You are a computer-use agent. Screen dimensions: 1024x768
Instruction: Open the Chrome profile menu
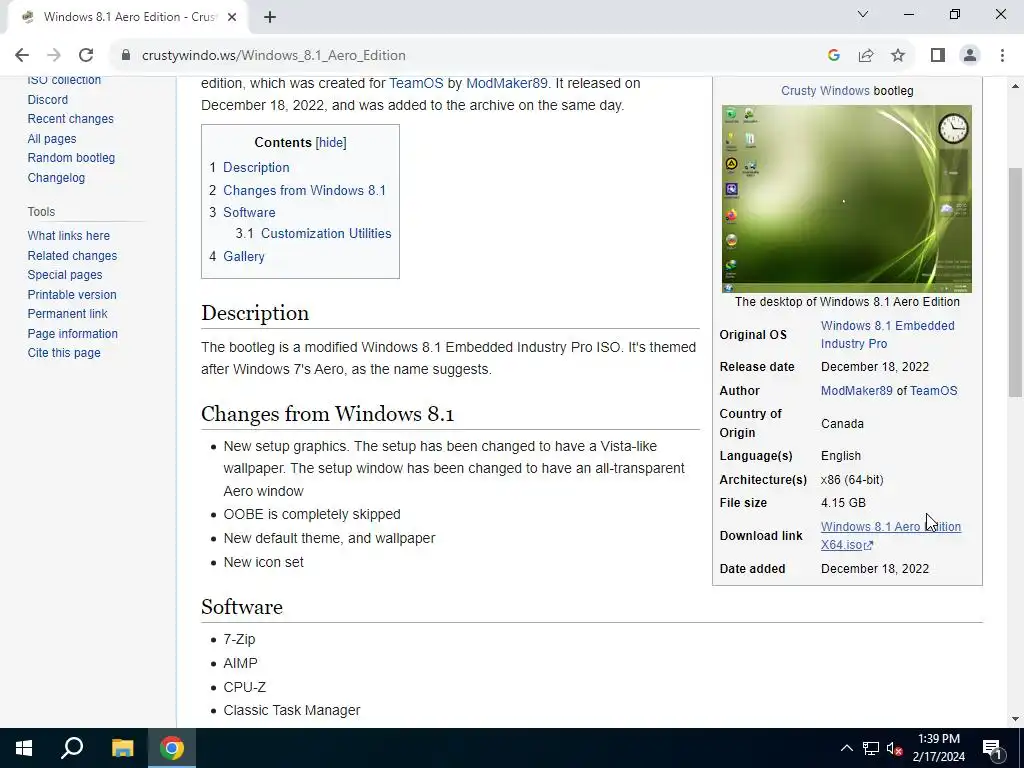(970, 56)
